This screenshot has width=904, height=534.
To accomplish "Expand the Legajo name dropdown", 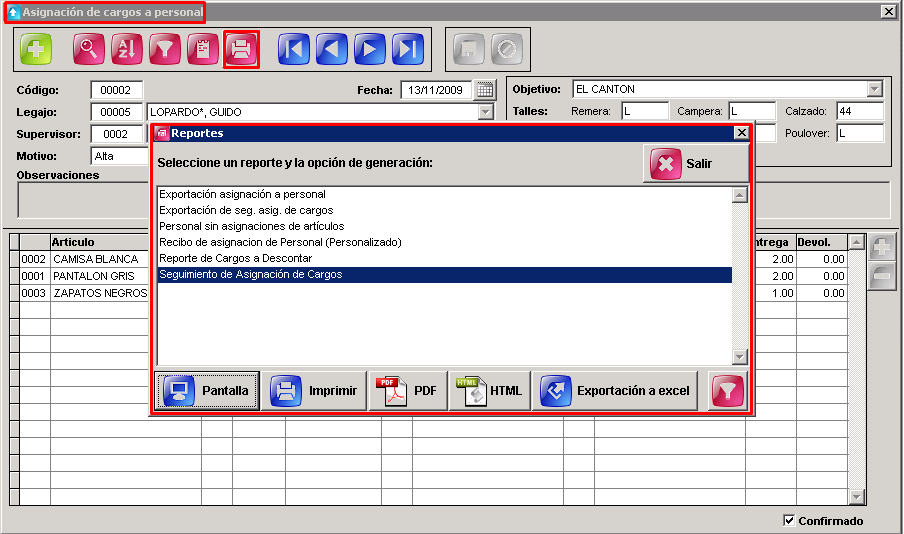I will pyautogui.click(x=486, y=112).
